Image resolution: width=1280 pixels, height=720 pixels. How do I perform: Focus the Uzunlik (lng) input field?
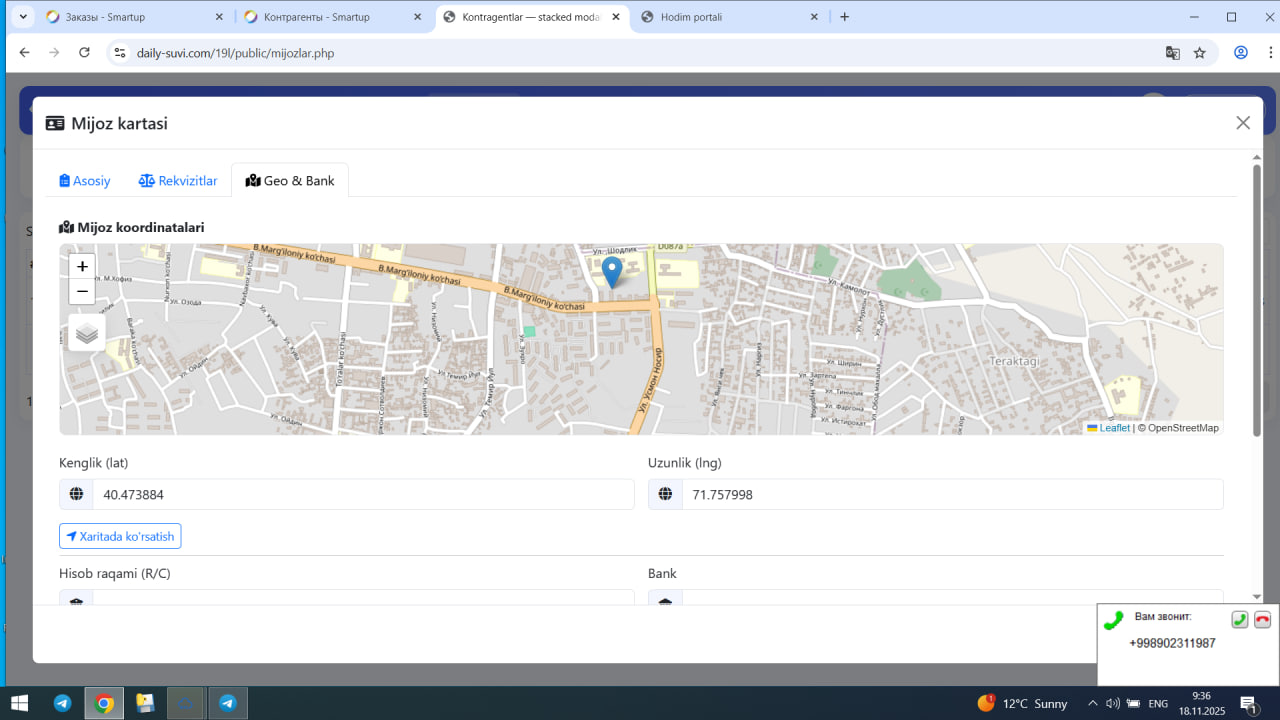point(951,495)
